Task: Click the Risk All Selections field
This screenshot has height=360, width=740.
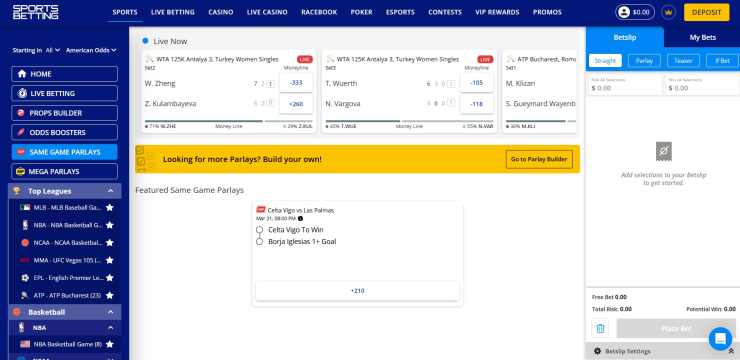Action: point(624,85)
